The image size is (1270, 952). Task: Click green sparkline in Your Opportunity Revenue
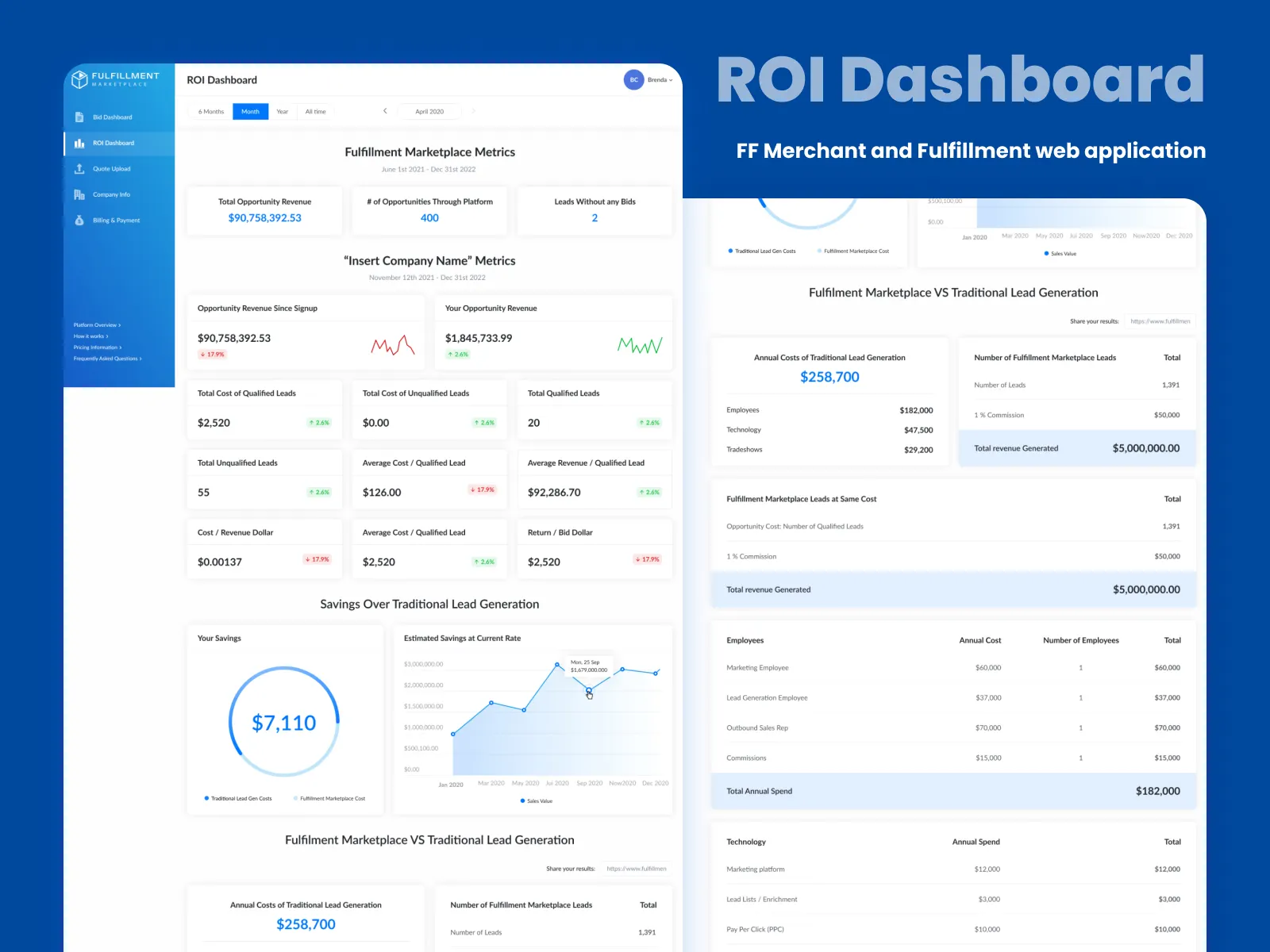(x=640, y=345)
